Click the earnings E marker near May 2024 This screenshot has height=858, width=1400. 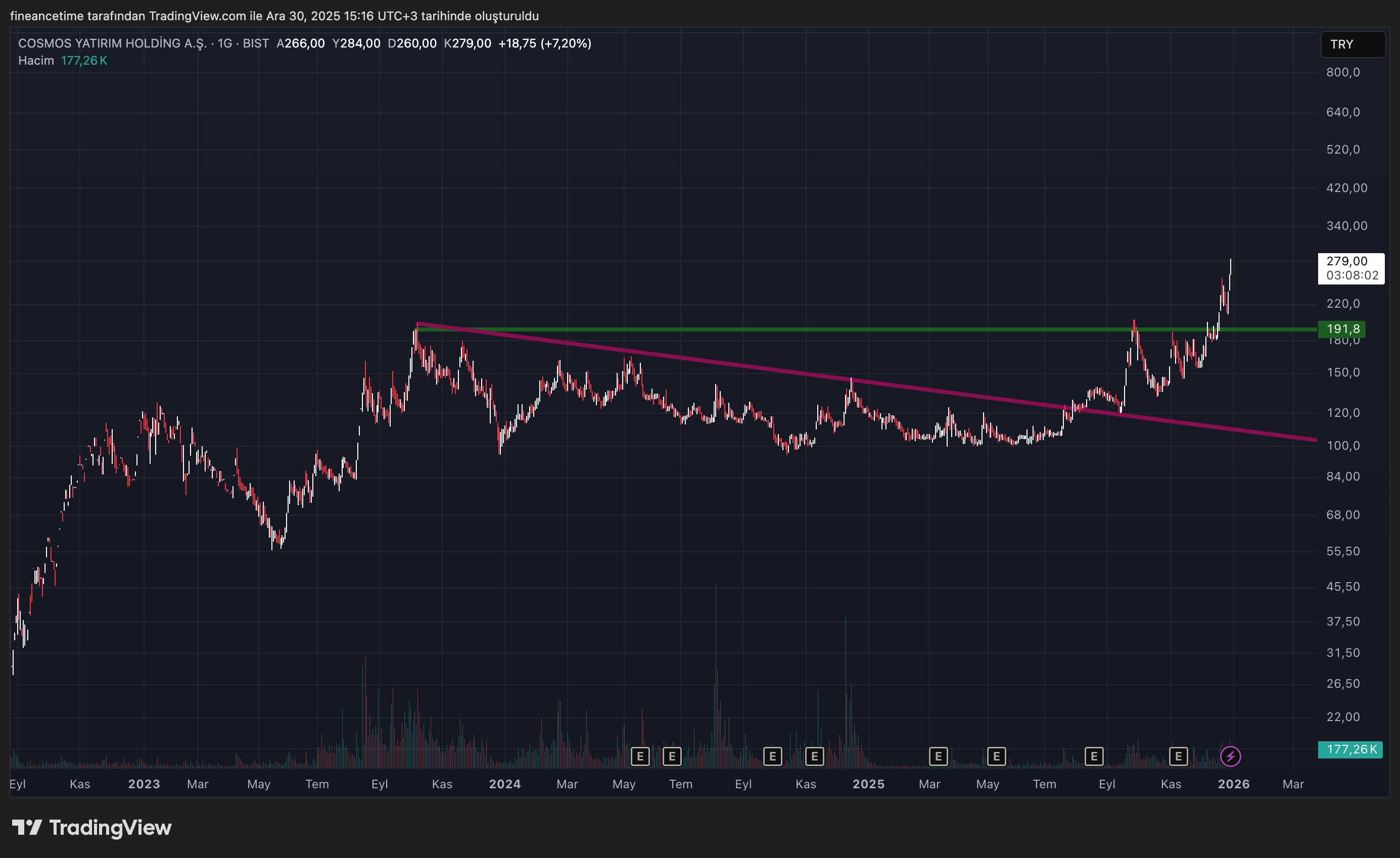pyautogui.click(x=641, y=756)
